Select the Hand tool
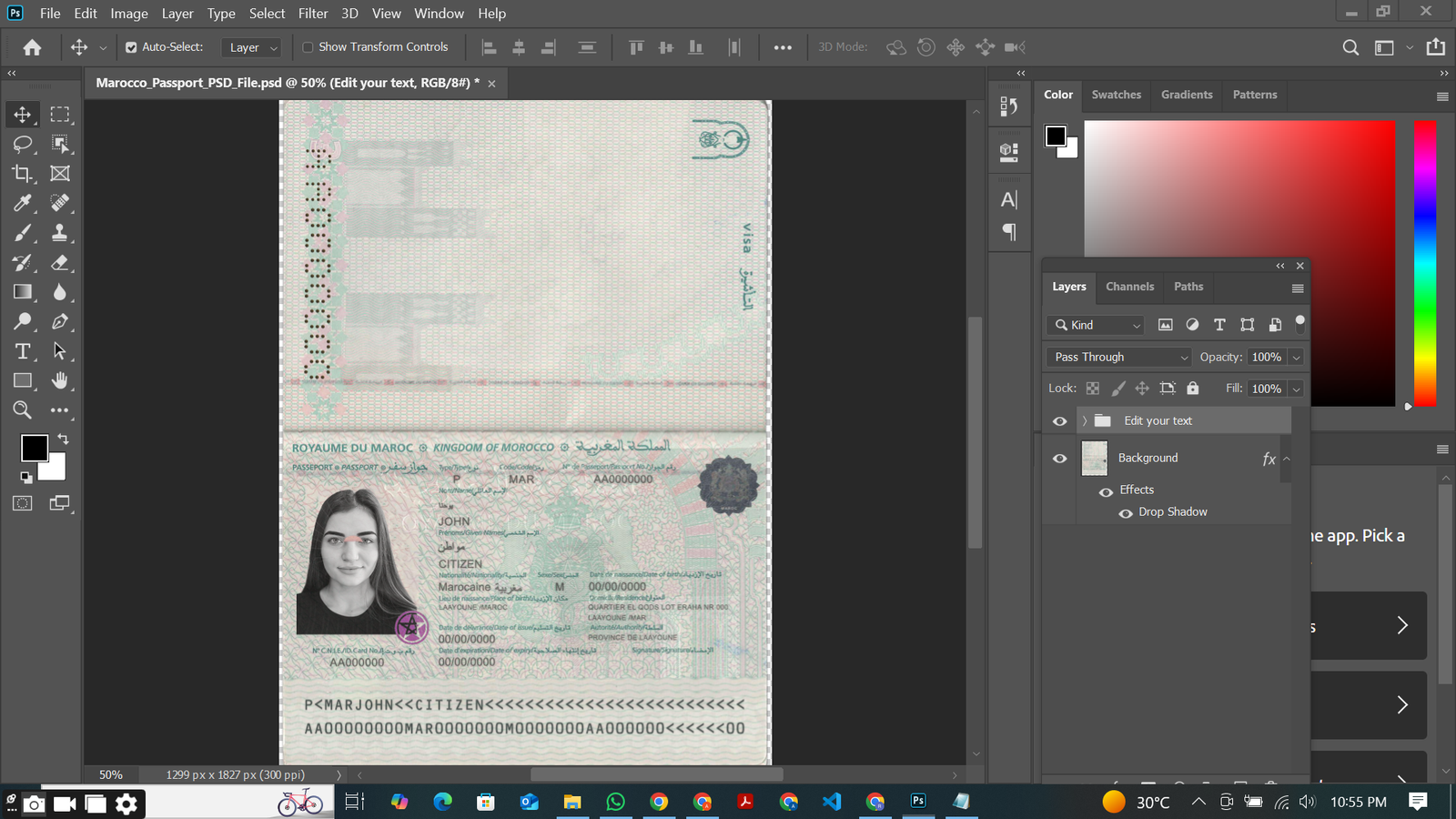This screenshot has width=1456, height=819. point(60,380)
